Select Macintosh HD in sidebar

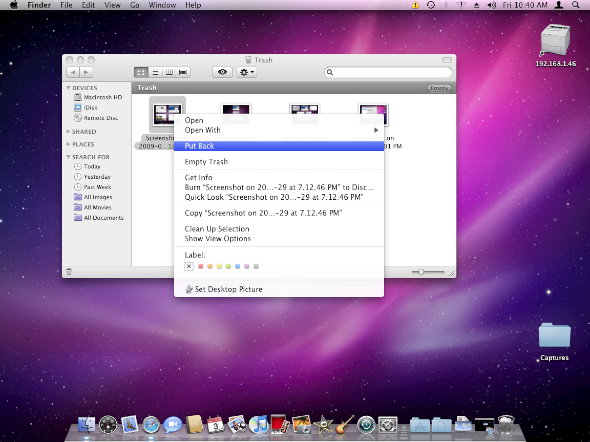pos(98,97)
